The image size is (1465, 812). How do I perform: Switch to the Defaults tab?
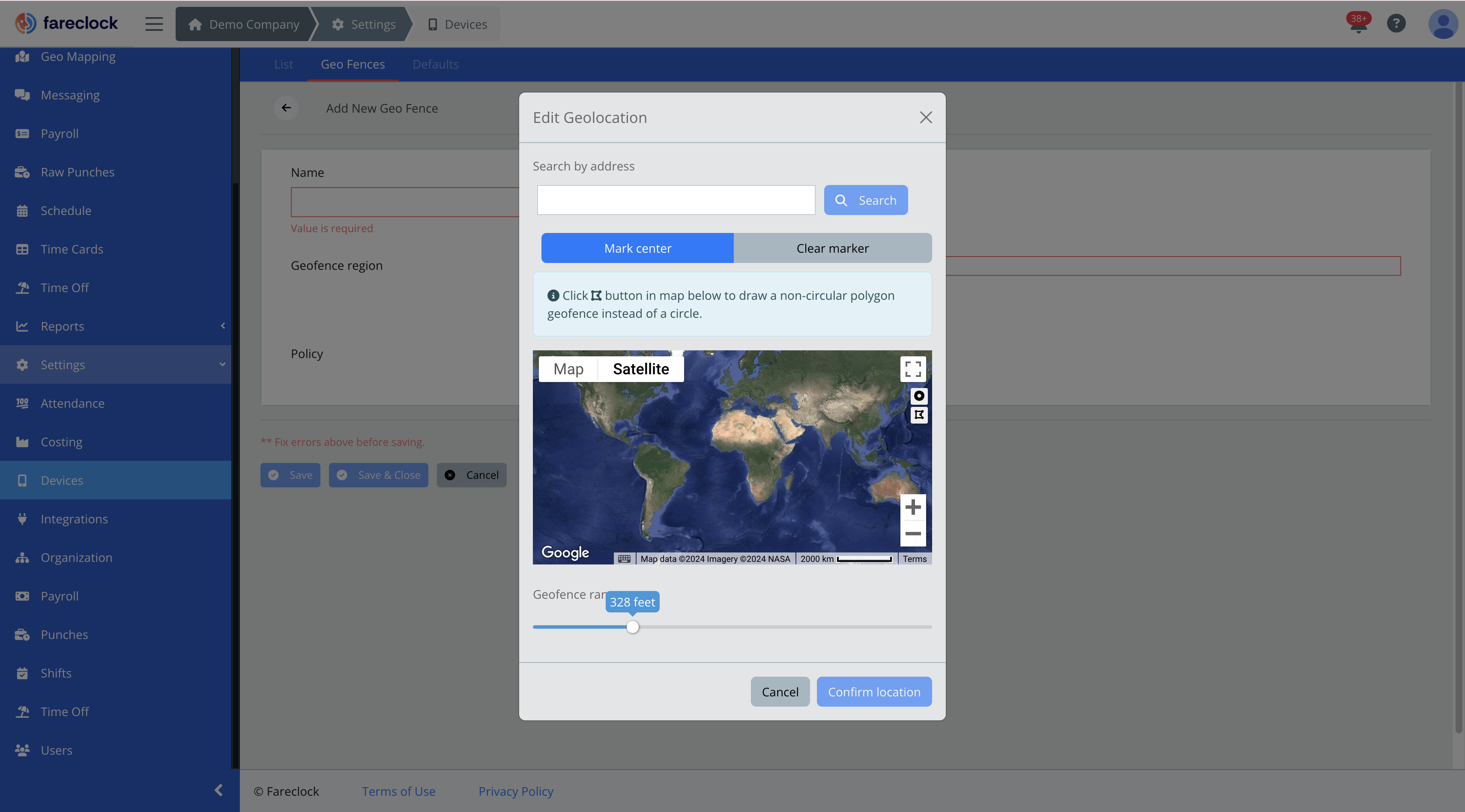tap(436, 64)
